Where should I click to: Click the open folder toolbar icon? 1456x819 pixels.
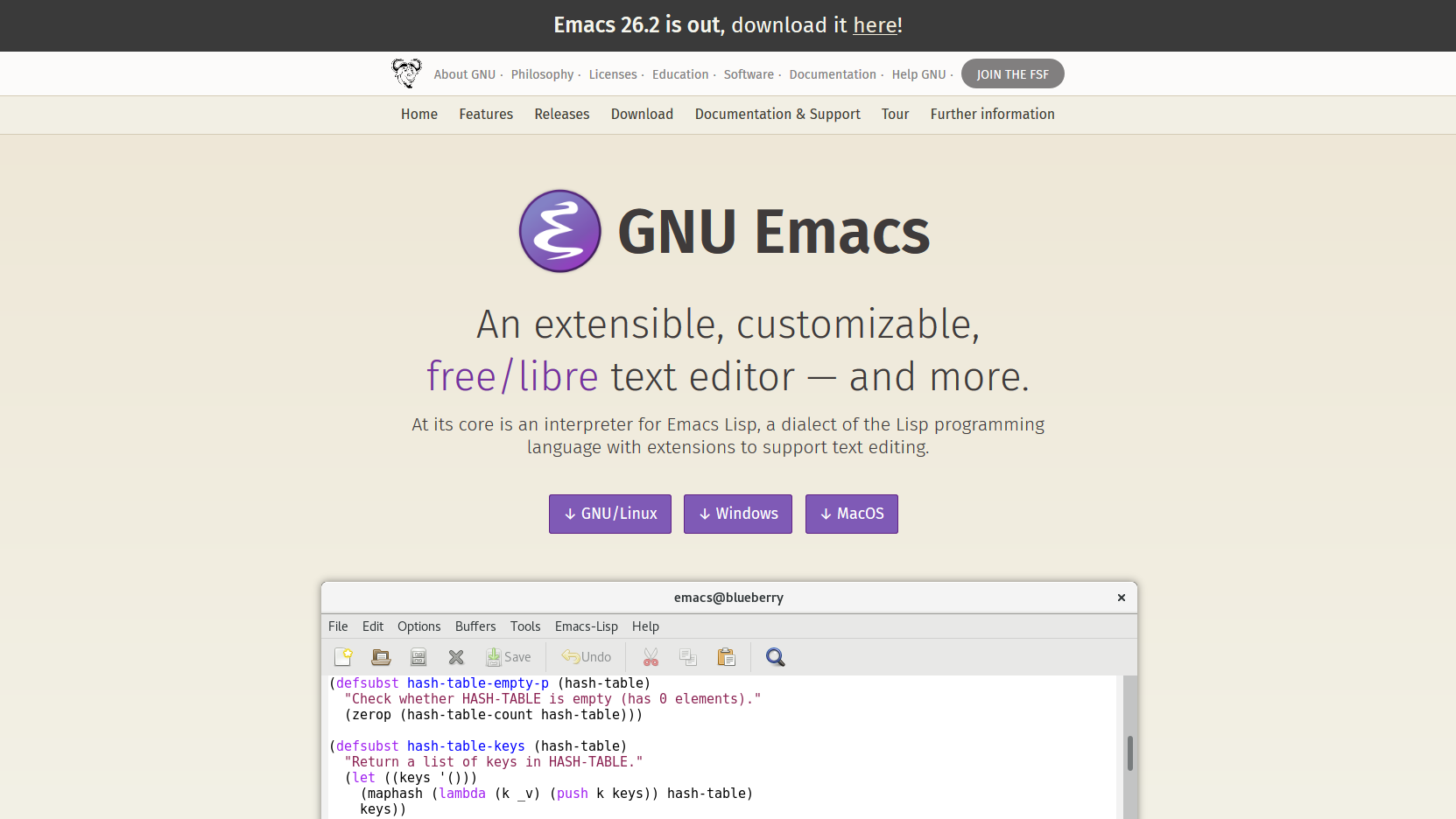coord(381,657)
